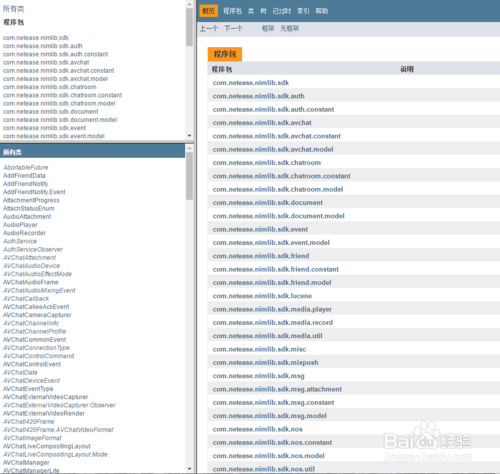Select com.netease.nimlib.sdk.avchat.constant in left package frame
The height and width of the screenshot is (474, 500).
(x=59, y=71)
